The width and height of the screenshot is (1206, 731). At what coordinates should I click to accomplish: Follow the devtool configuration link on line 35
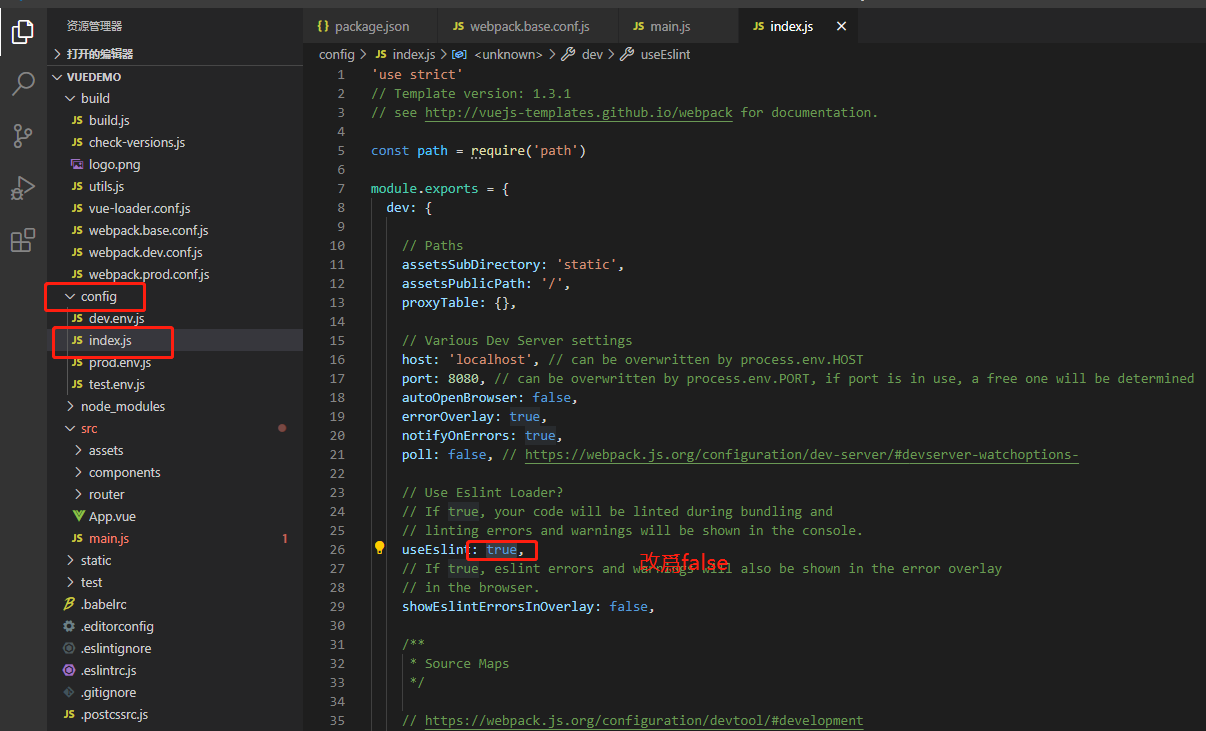pos(644,720)
